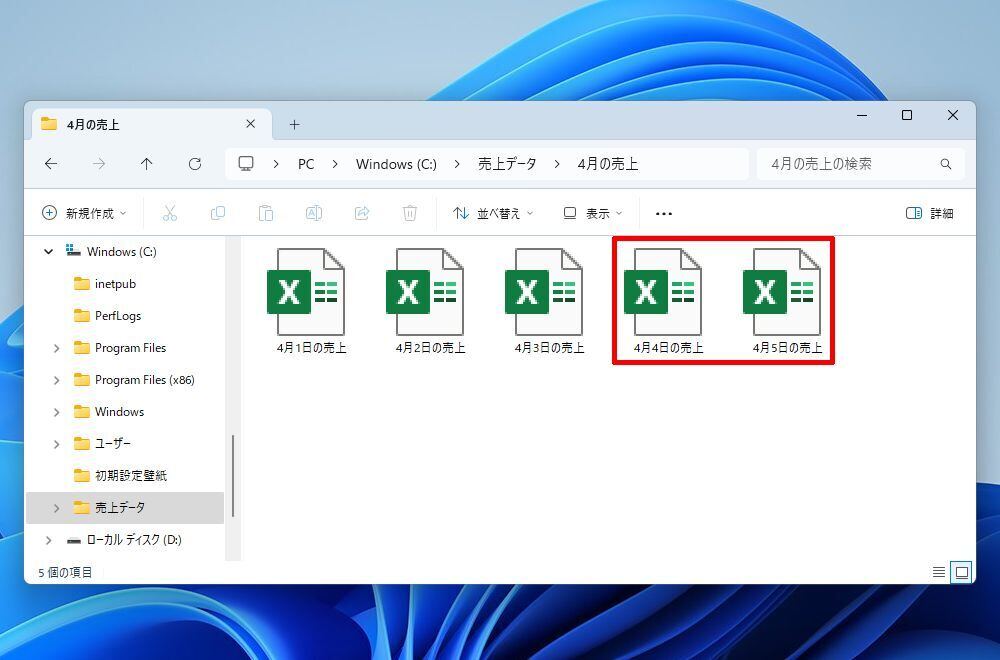Navigate back with the Back arrow

pos(51,164)
